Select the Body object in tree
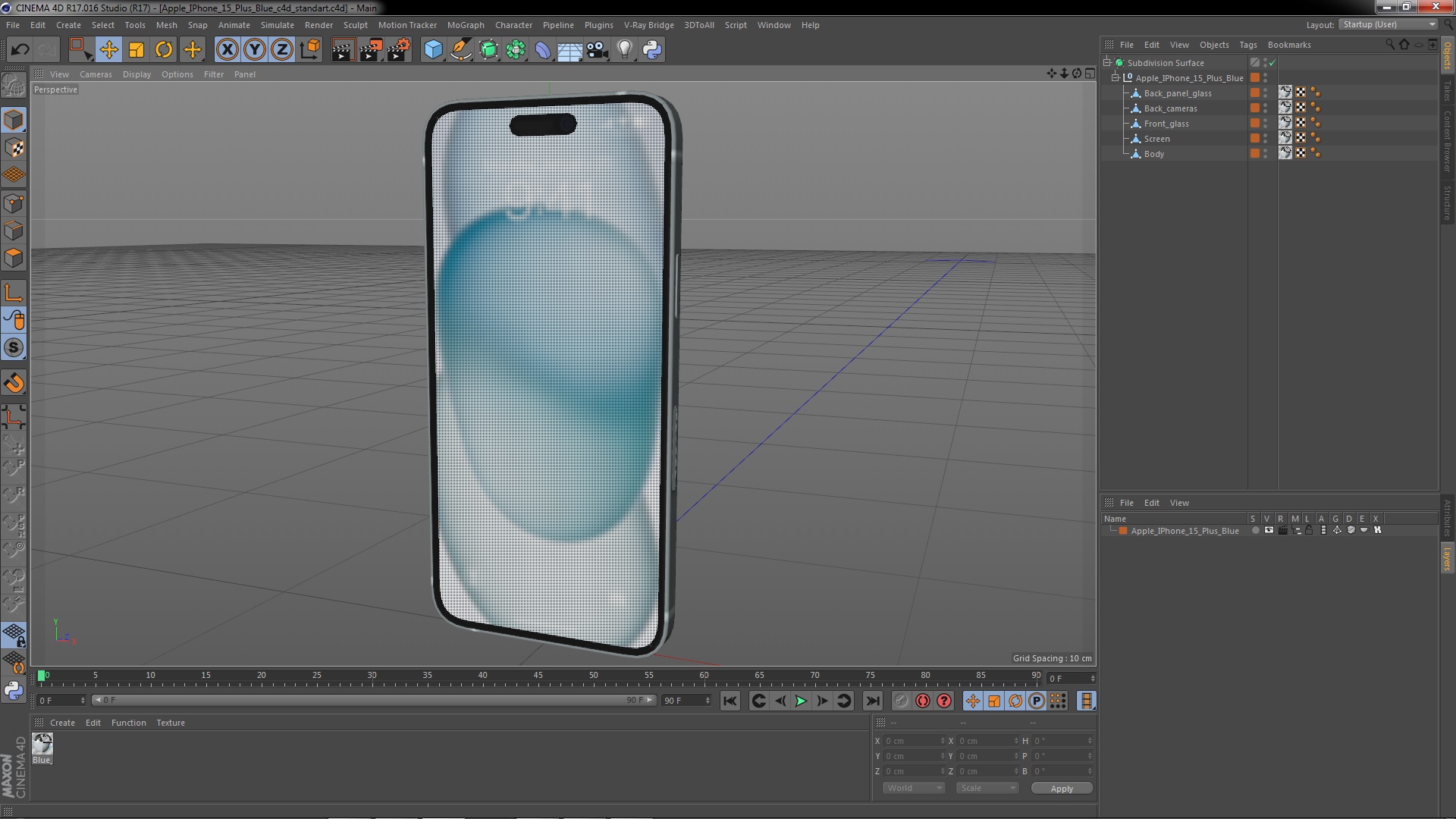 1153,154
